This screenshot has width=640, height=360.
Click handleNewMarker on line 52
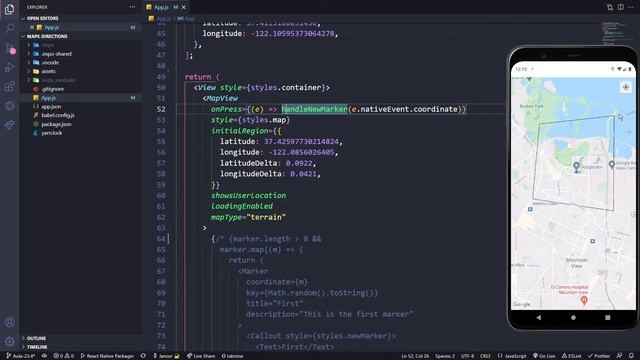(x=314, y=109)
